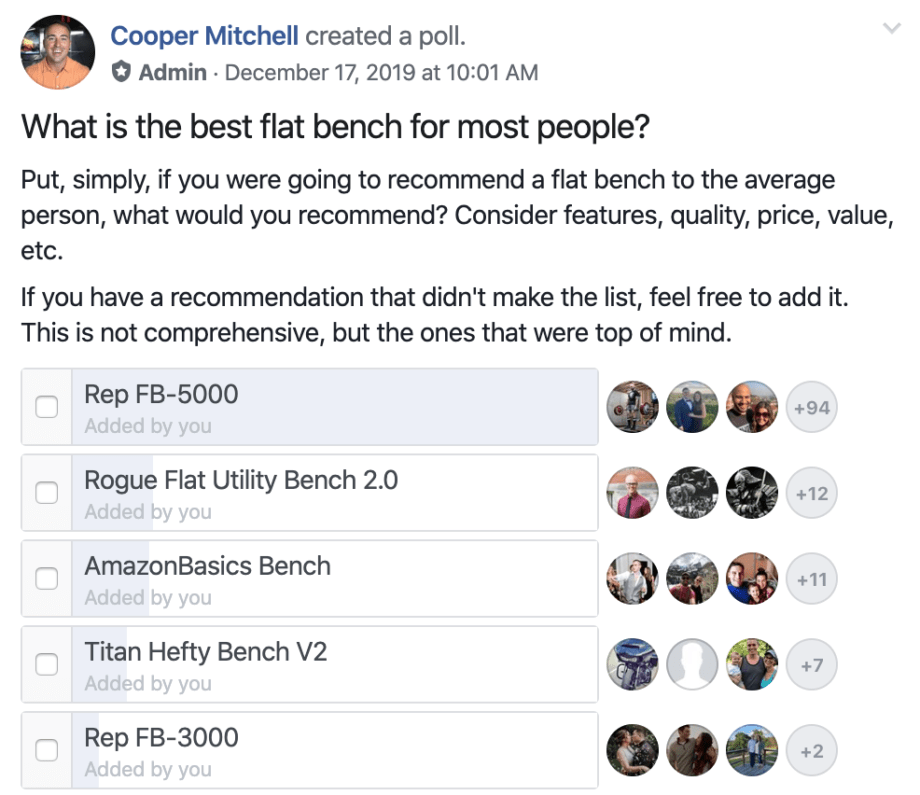This screenshot has width=920, height=795.
Task: Tick the Titan Hefty Bench V2 checkbox
Action: pyautogui.click(x=46, y=664)
